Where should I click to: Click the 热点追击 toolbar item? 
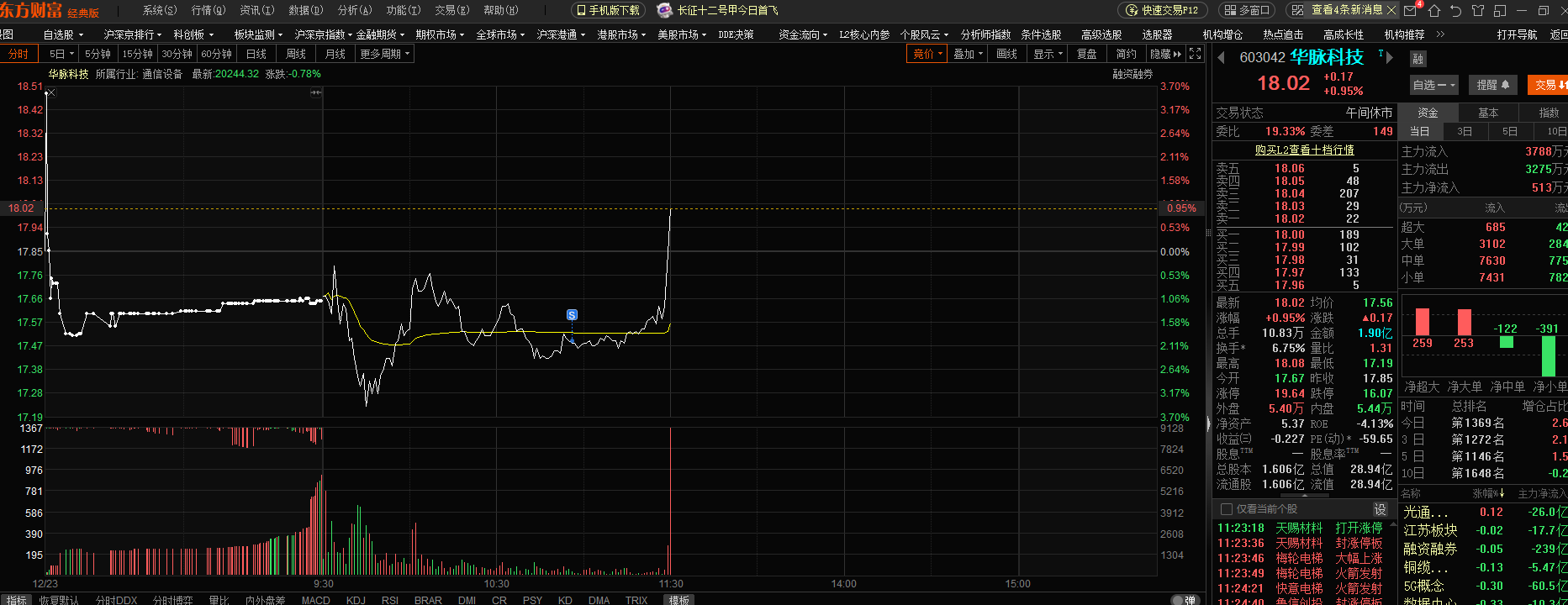coord(1283,34)
